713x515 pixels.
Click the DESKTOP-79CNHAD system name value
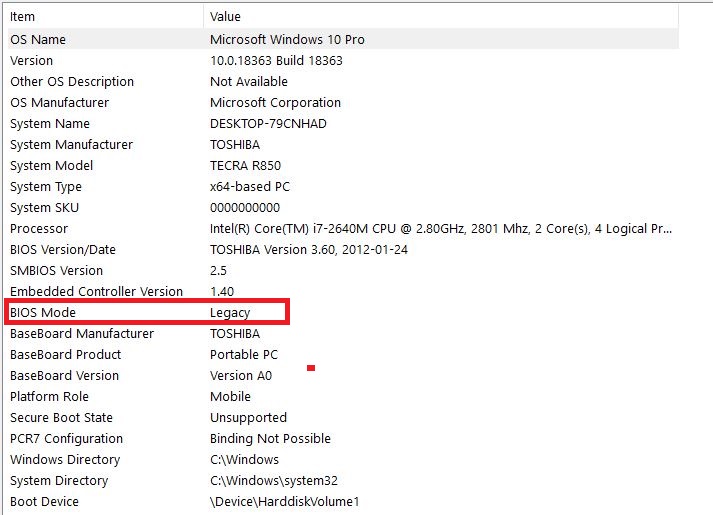(x=268, y=124)
